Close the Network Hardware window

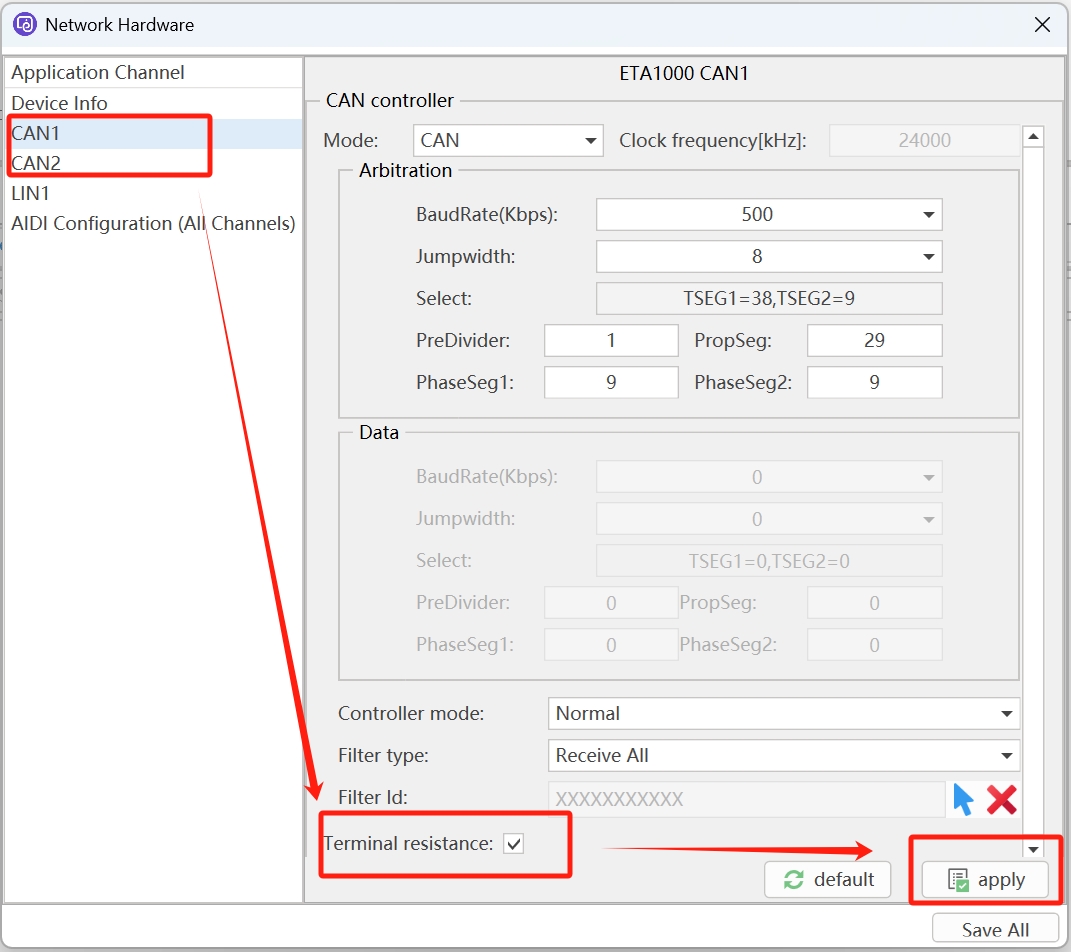1042,25
